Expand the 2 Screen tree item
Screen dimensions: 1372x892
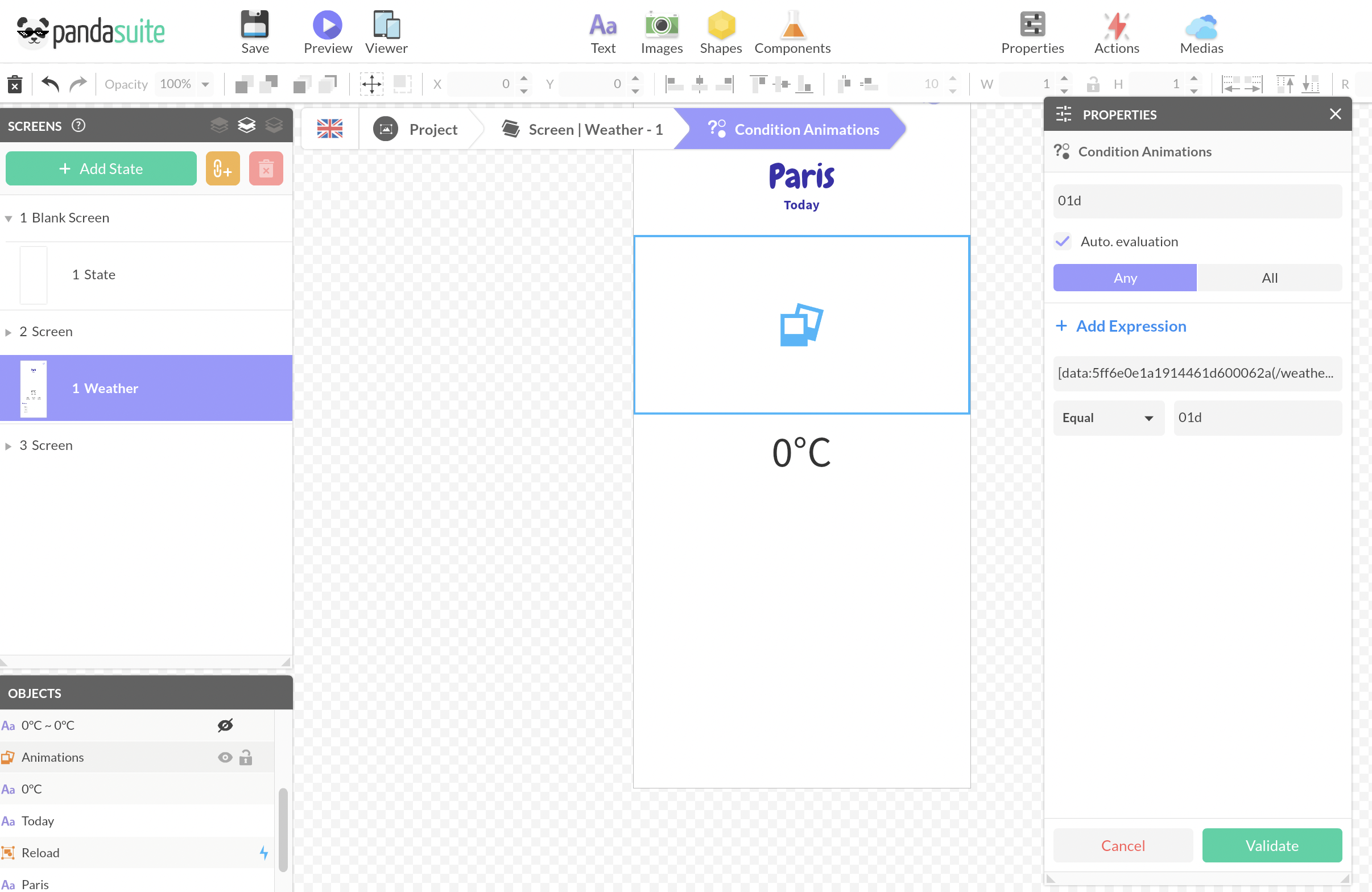pos(8,332)
